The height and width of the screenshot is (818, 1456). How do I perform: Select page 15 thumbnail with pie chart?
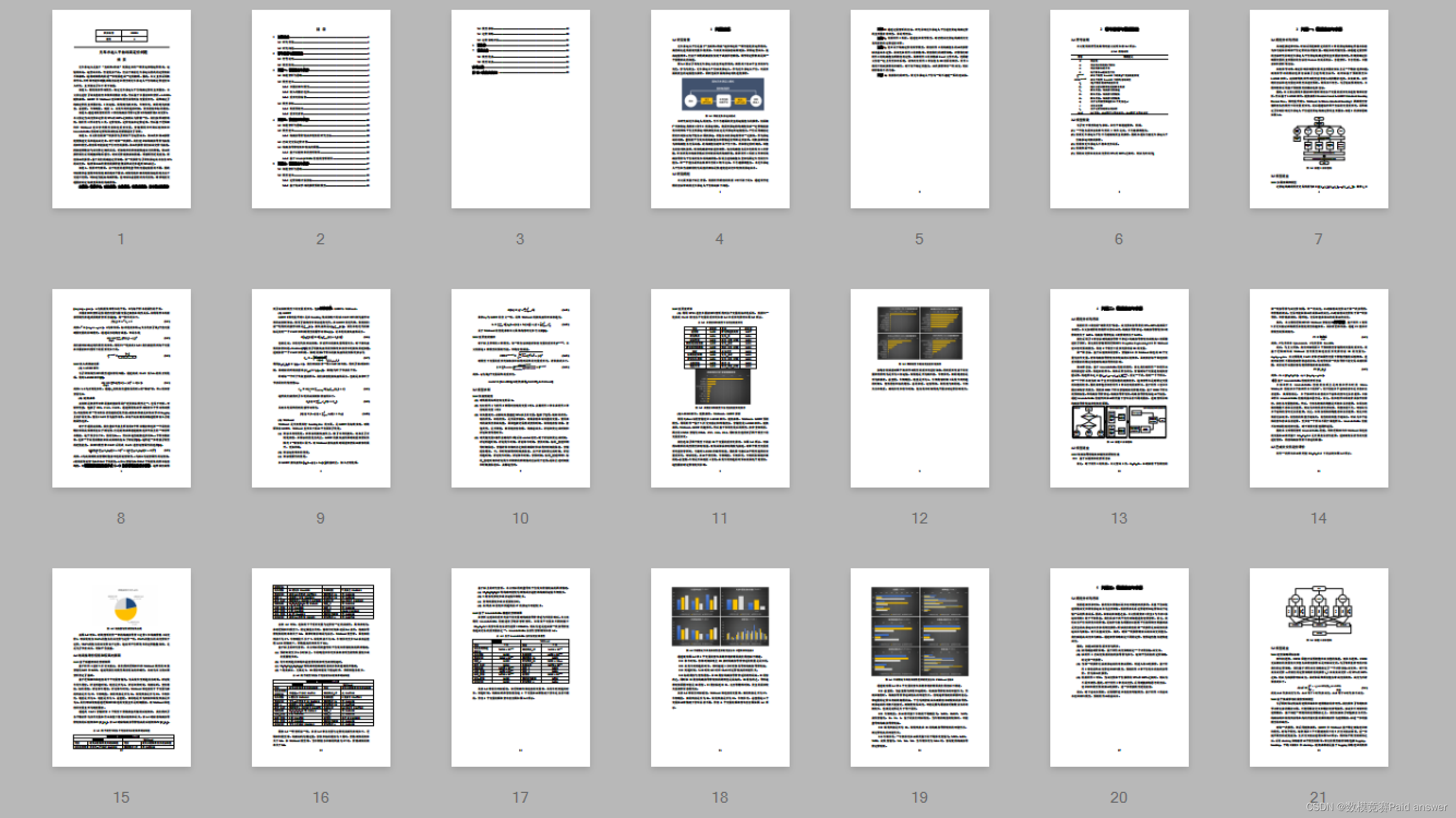tap(122, 667)
